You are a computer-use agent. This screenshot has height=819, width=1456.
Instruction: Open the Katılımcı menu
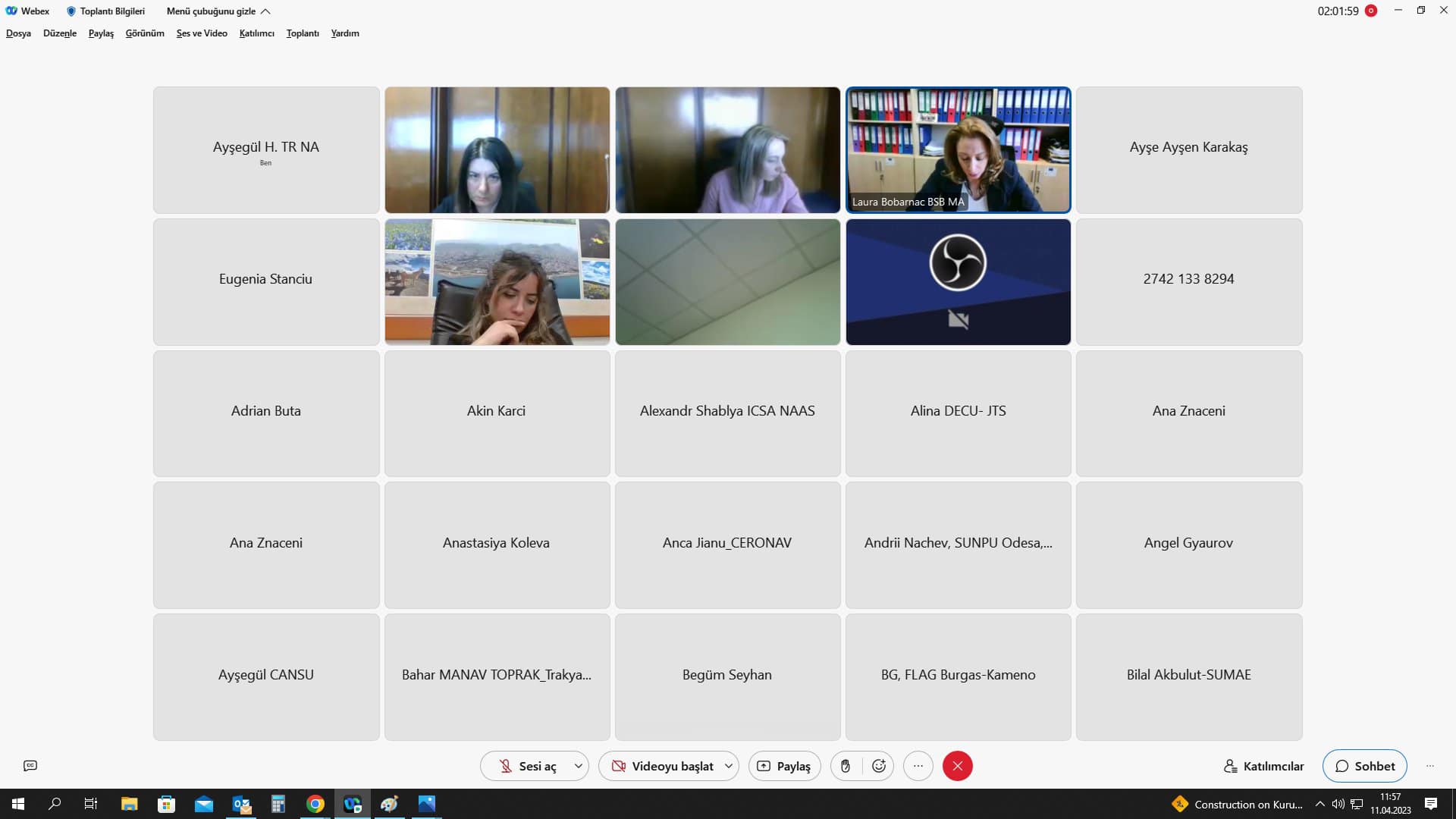click(256, 33)
